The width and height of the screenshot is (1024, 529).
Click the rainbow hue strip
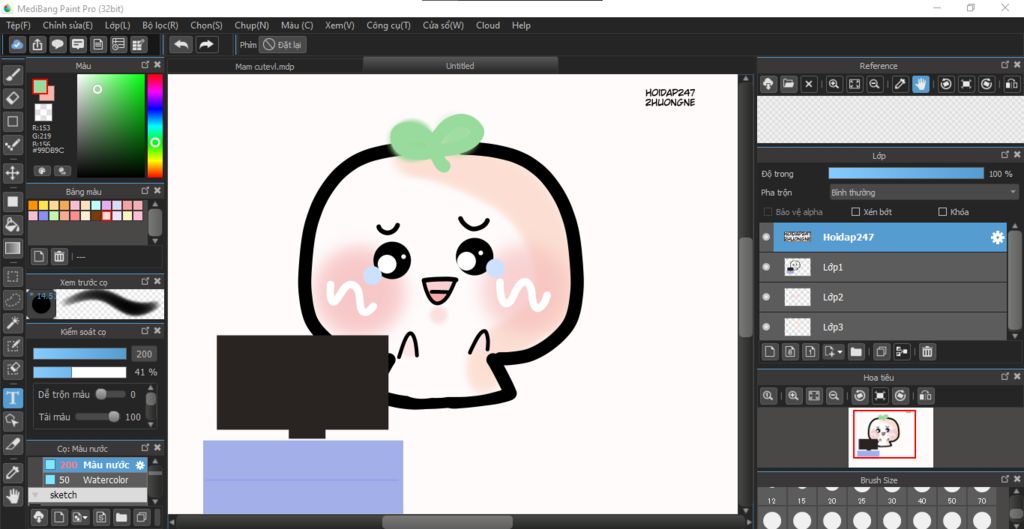point(155,125)
